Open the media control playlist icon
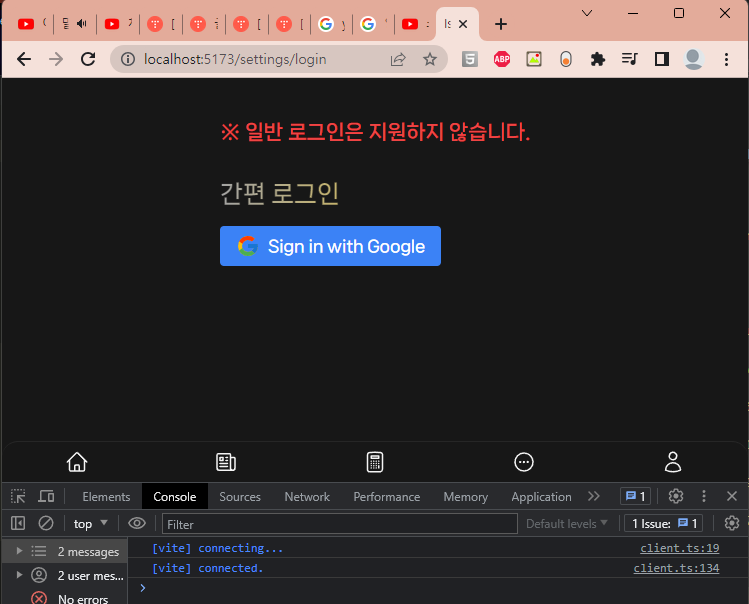 [630, 59]
